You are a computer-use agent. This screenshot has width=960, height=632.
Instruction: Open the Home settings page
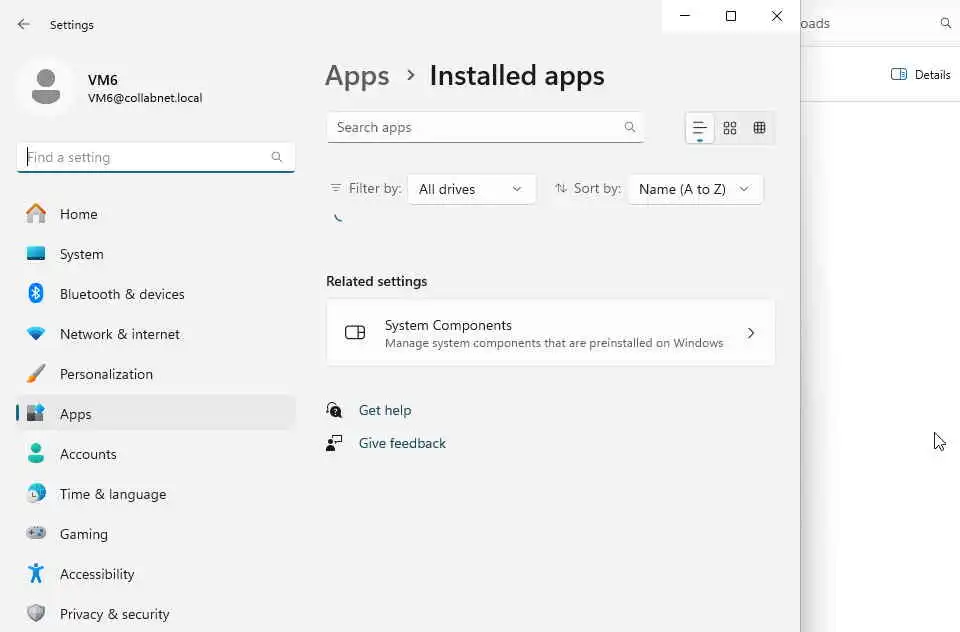78,214
